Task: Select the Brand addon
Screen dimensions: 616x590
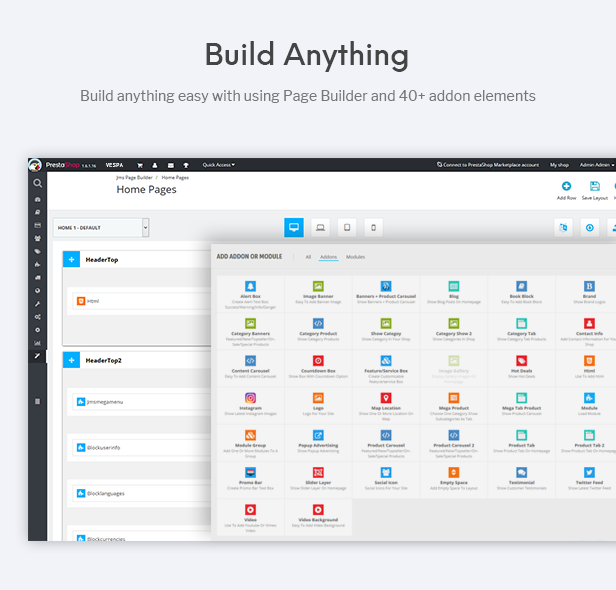Action: [x=589, y=294]
